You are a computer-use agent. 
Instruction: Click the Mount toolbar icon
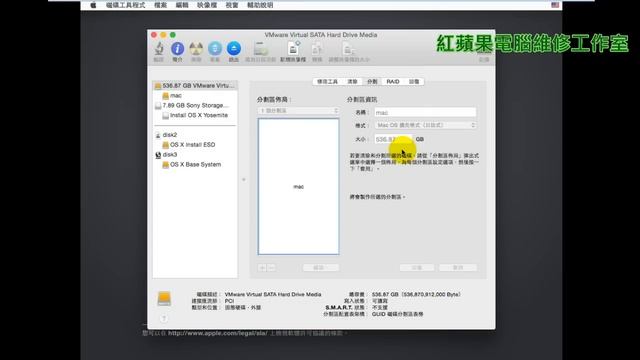[x=215, y=49]
